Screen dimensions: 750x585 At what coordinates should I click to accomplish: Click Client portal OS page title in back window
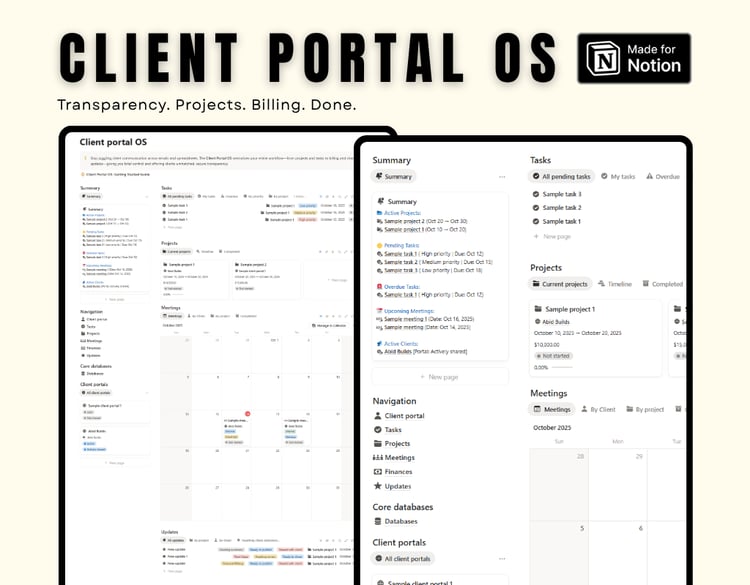(113, 142)
